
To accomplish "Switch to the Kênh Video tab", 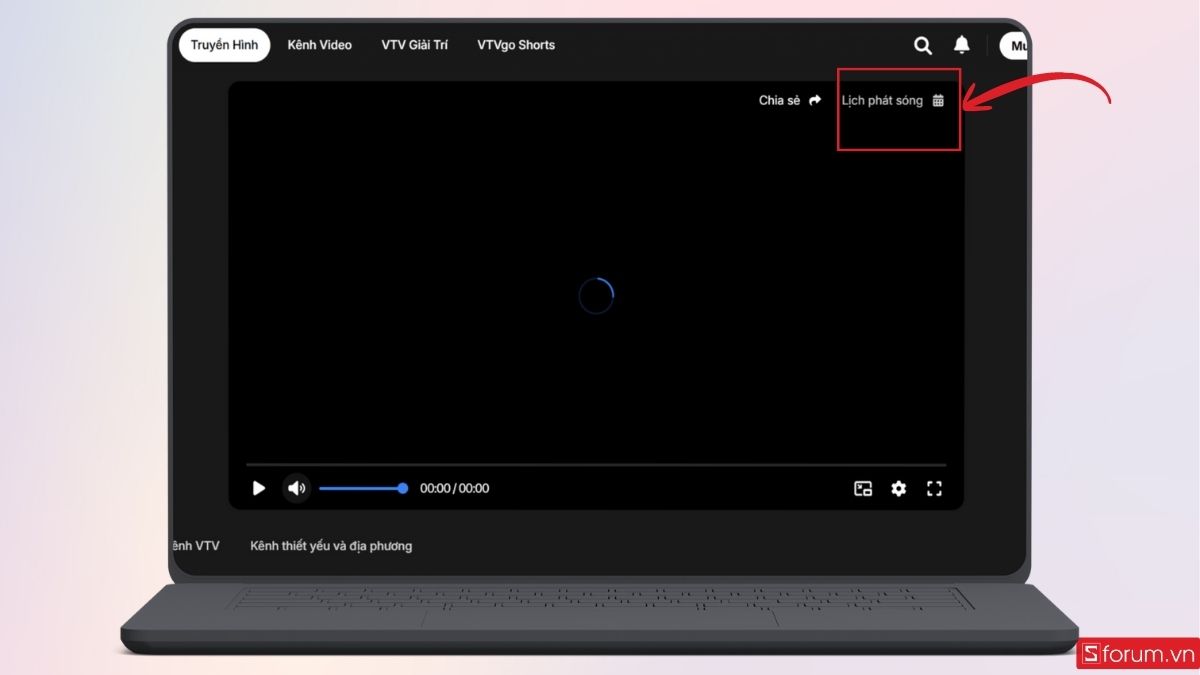I will tap(319, 45).
